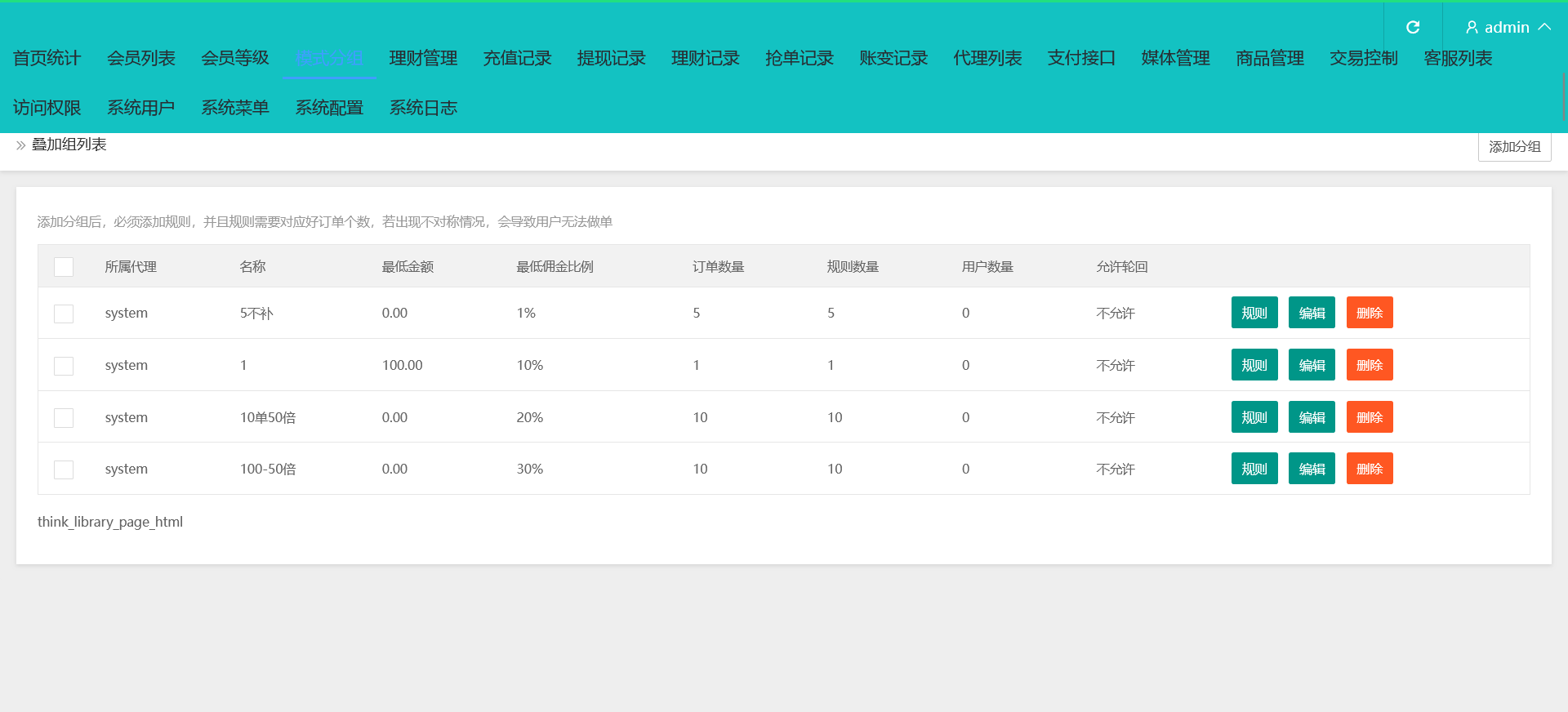Toggle the select-all checkbox in table header
The height and width of the screenshot is (712, 1568).
tap(64, 267)
